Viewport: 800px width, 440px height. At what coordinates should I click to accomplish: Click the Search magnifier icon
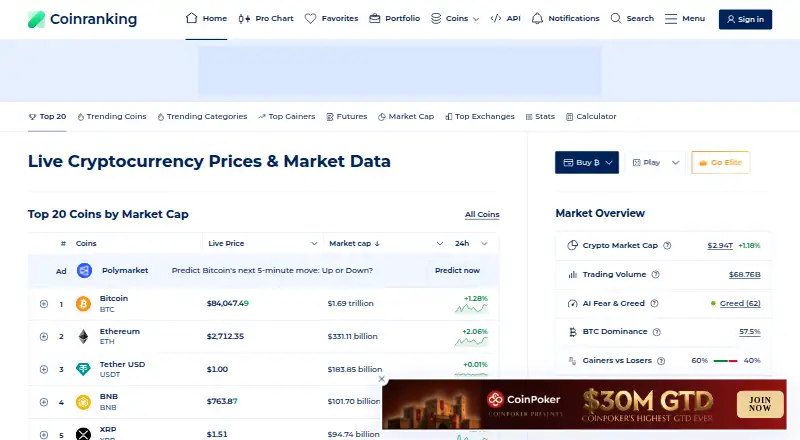pos(616,18)
